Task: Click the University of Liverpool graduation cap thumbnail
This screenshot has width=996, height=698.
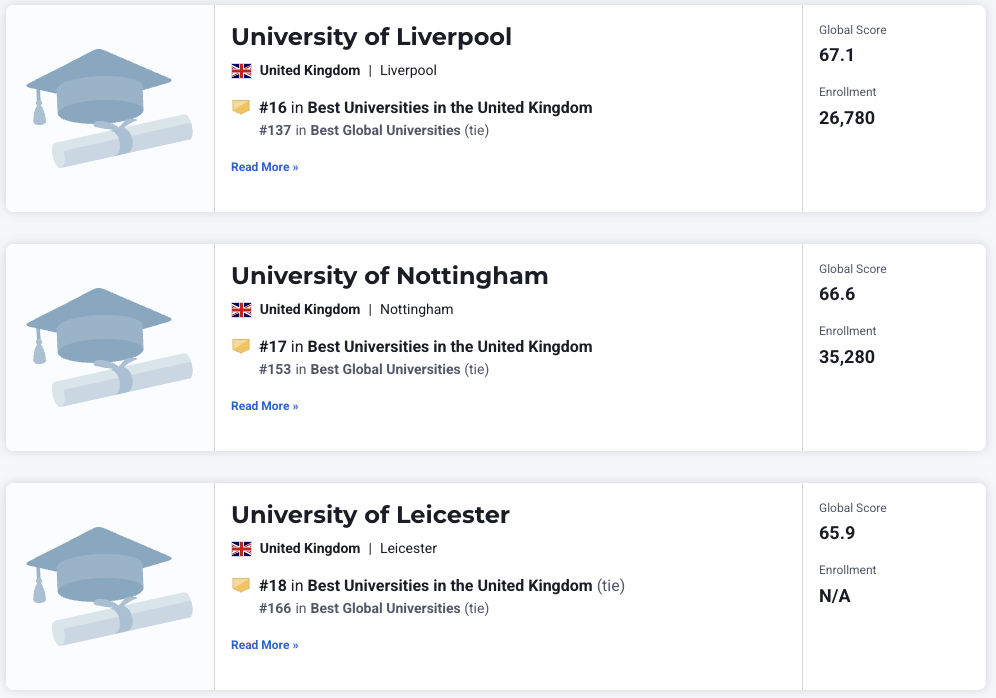Action: (109, 108)
